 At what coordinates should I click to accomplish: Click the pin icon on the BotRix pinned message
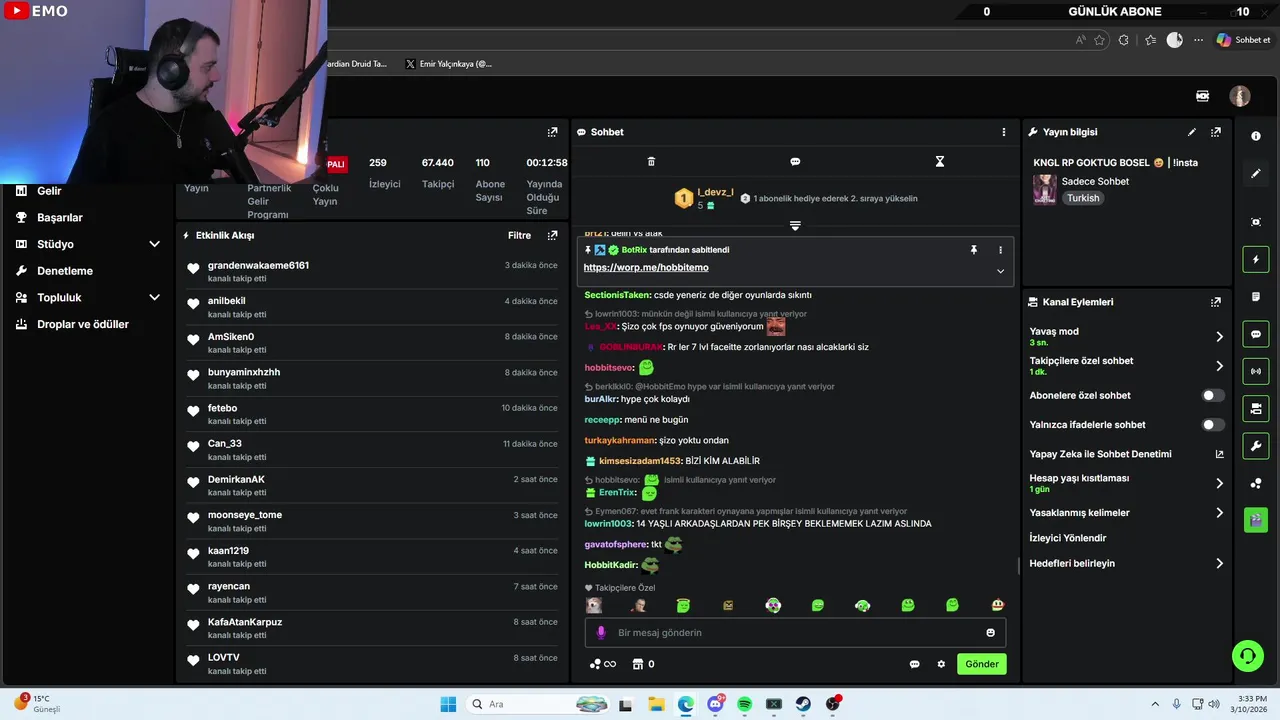click(973, 250)
